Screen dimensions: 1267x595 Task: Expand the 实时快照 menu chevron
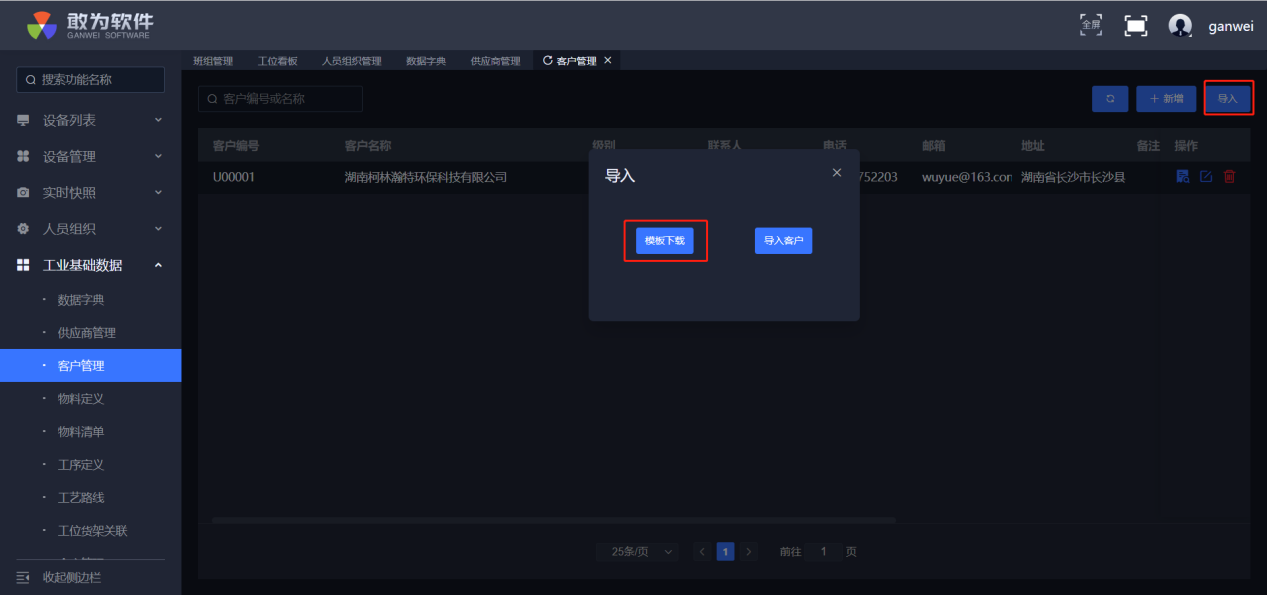pyautogui.click(x=158, y=192)
